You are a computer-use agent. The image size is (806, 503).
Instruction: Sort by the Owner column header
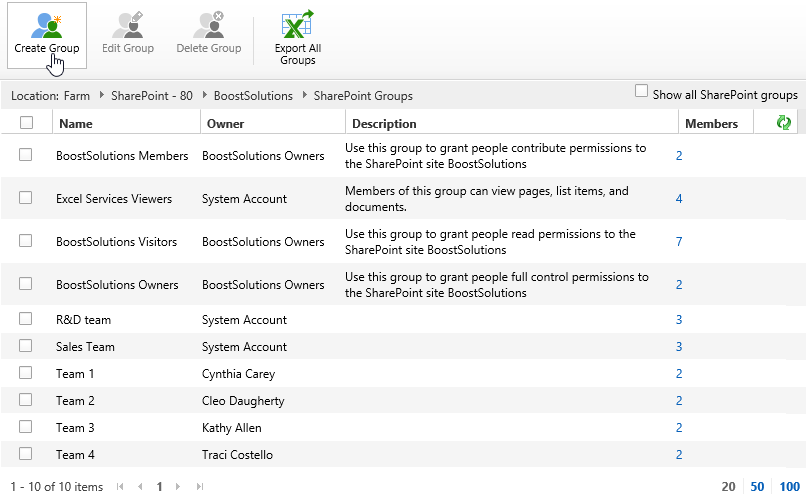225,124
